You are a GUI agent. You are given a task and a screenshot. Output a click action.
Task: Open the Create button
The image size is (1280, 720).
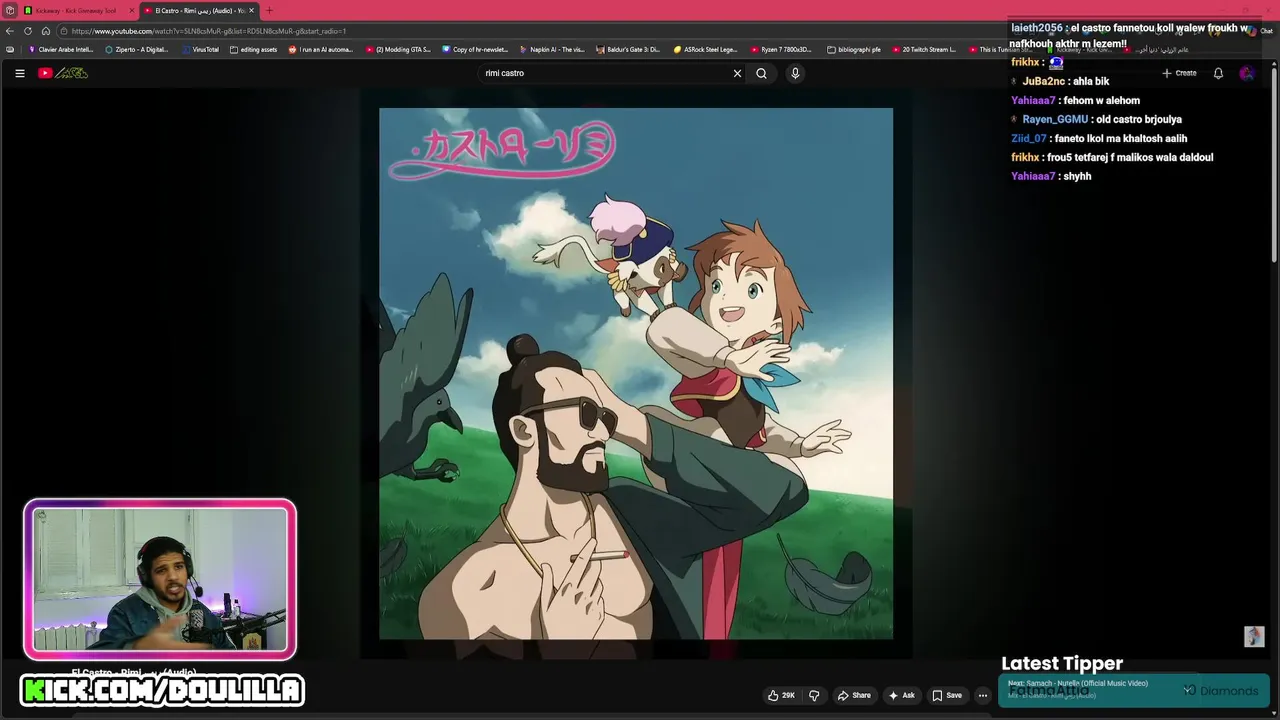[1179, 73]
